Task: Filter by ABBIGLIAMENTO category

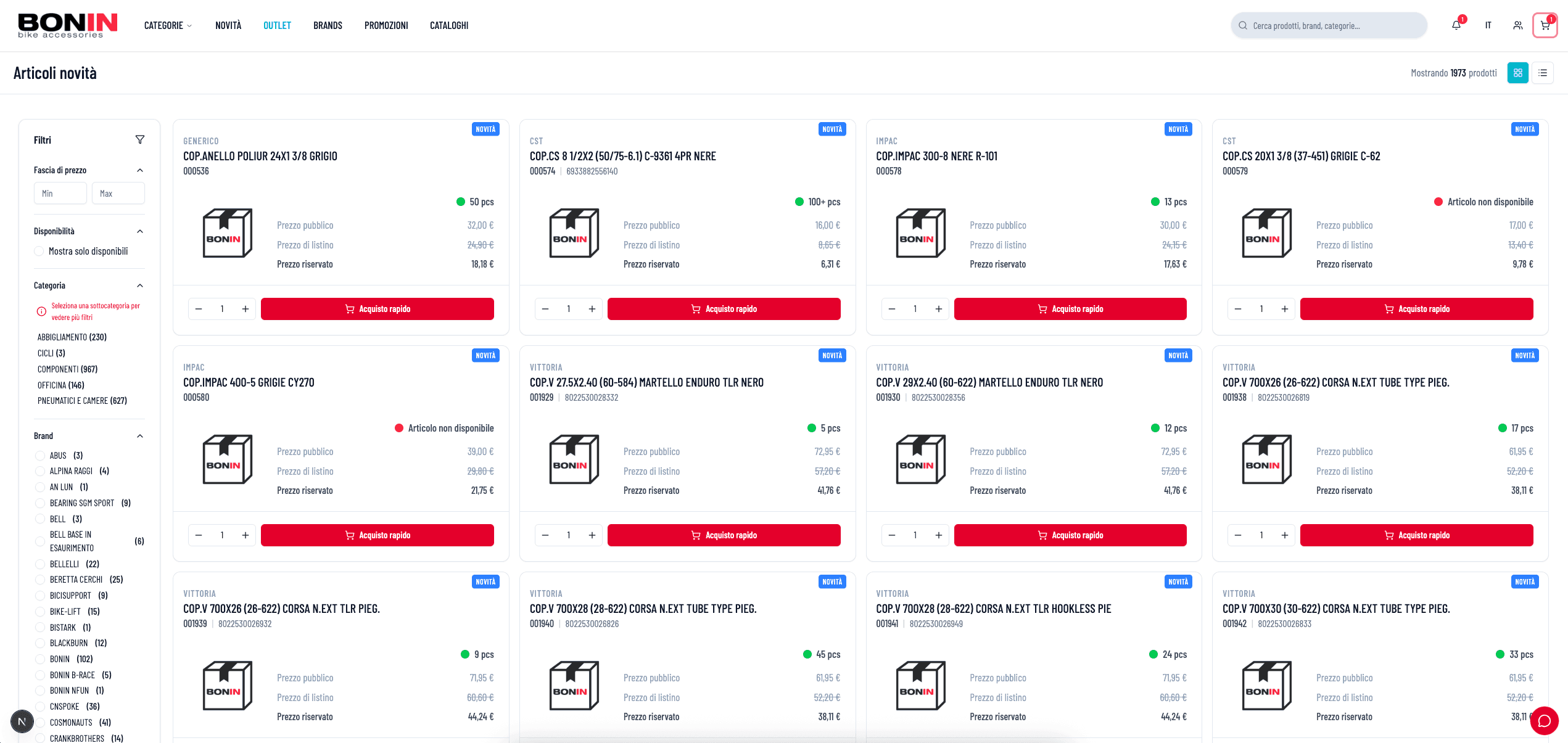Action: point(72,337)
